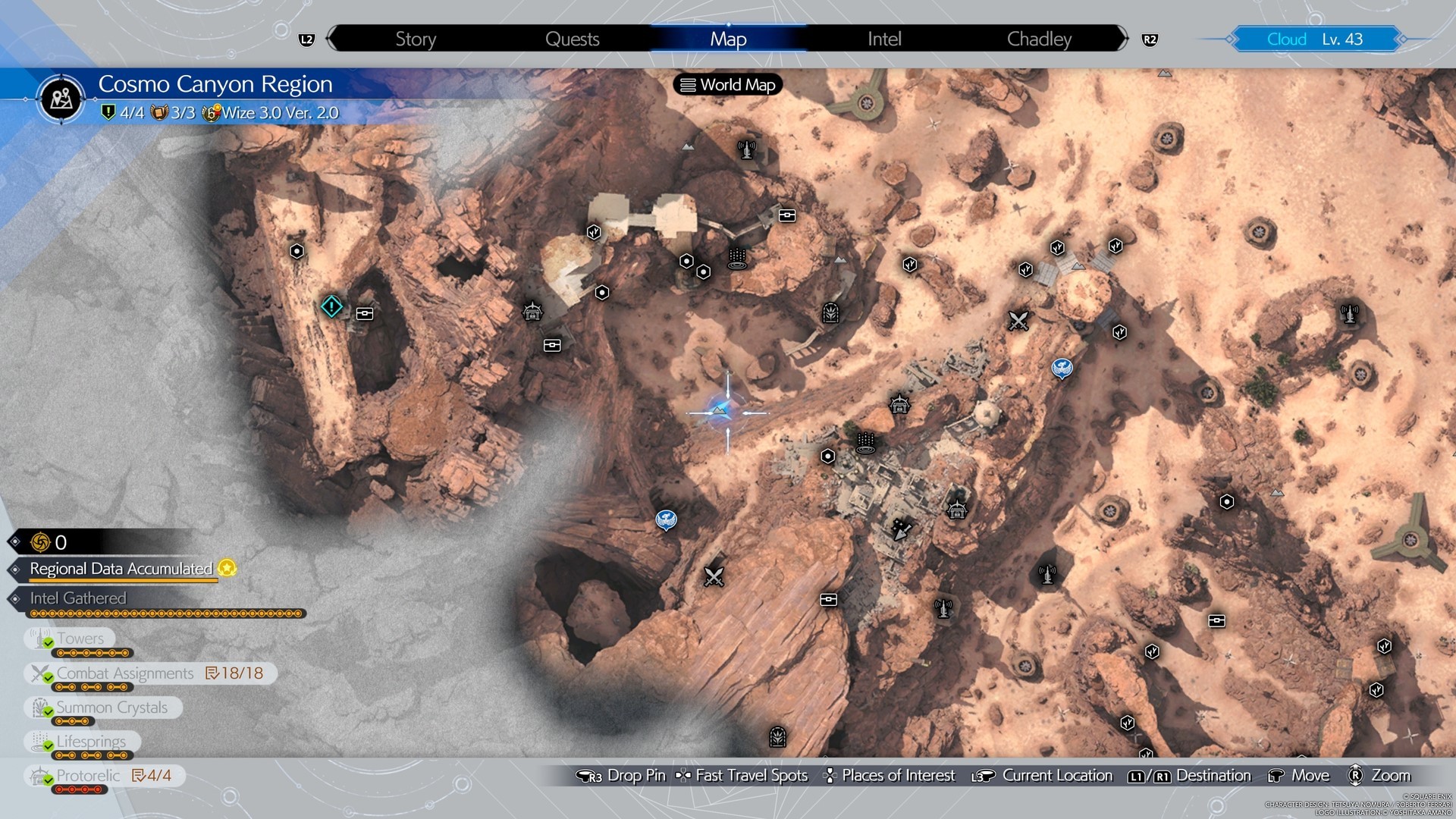This screenshot has width=1456, height=819.
Task: Expand the Intel Gathered row
Action: [78, 598]
